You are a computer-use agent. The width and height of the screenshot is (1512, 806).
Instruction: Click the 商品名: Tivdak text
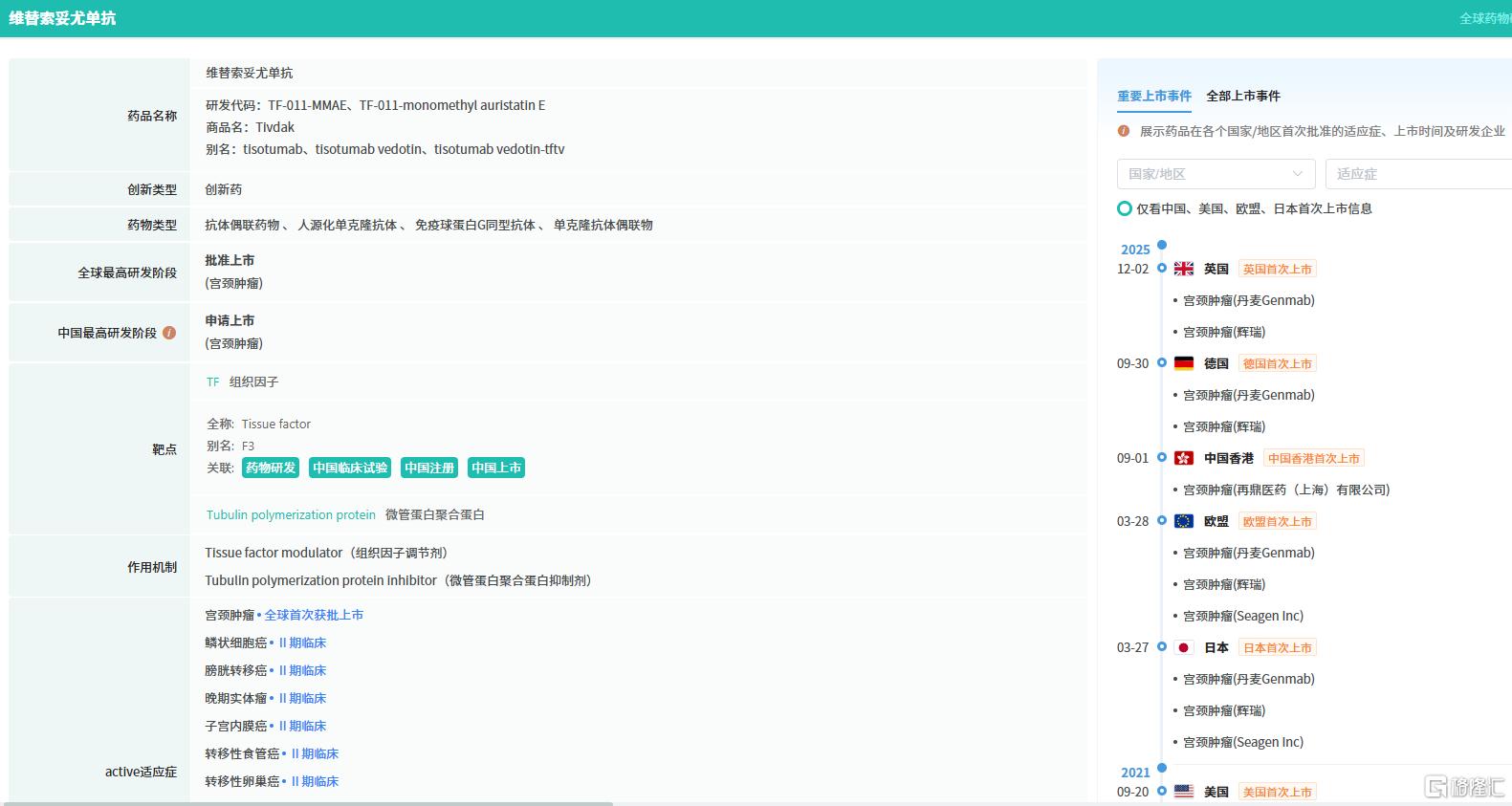[250, 127]
